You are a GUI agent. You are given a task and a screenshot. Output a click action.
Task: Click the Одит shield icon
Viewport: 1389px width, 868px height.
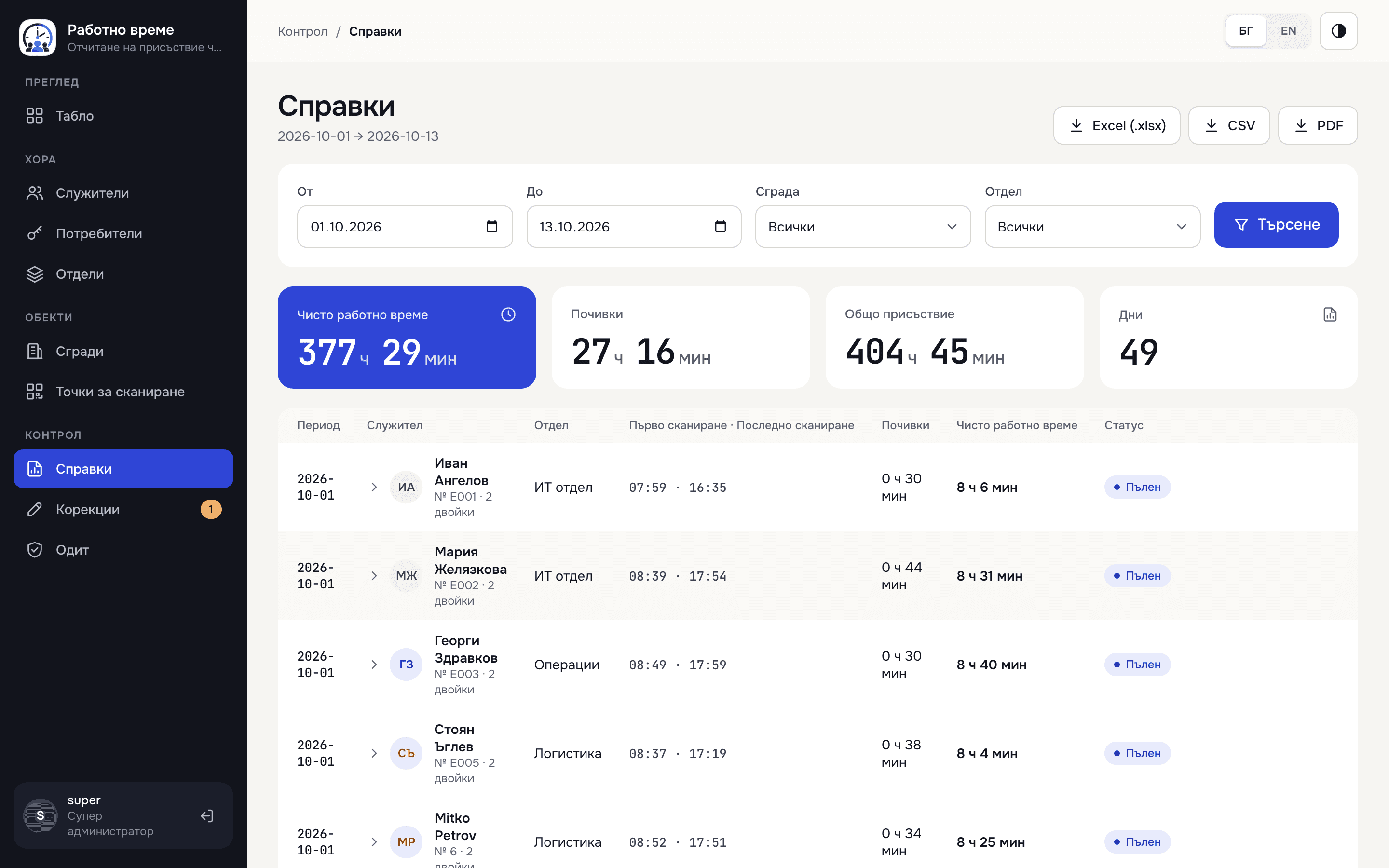pos(34,550)
